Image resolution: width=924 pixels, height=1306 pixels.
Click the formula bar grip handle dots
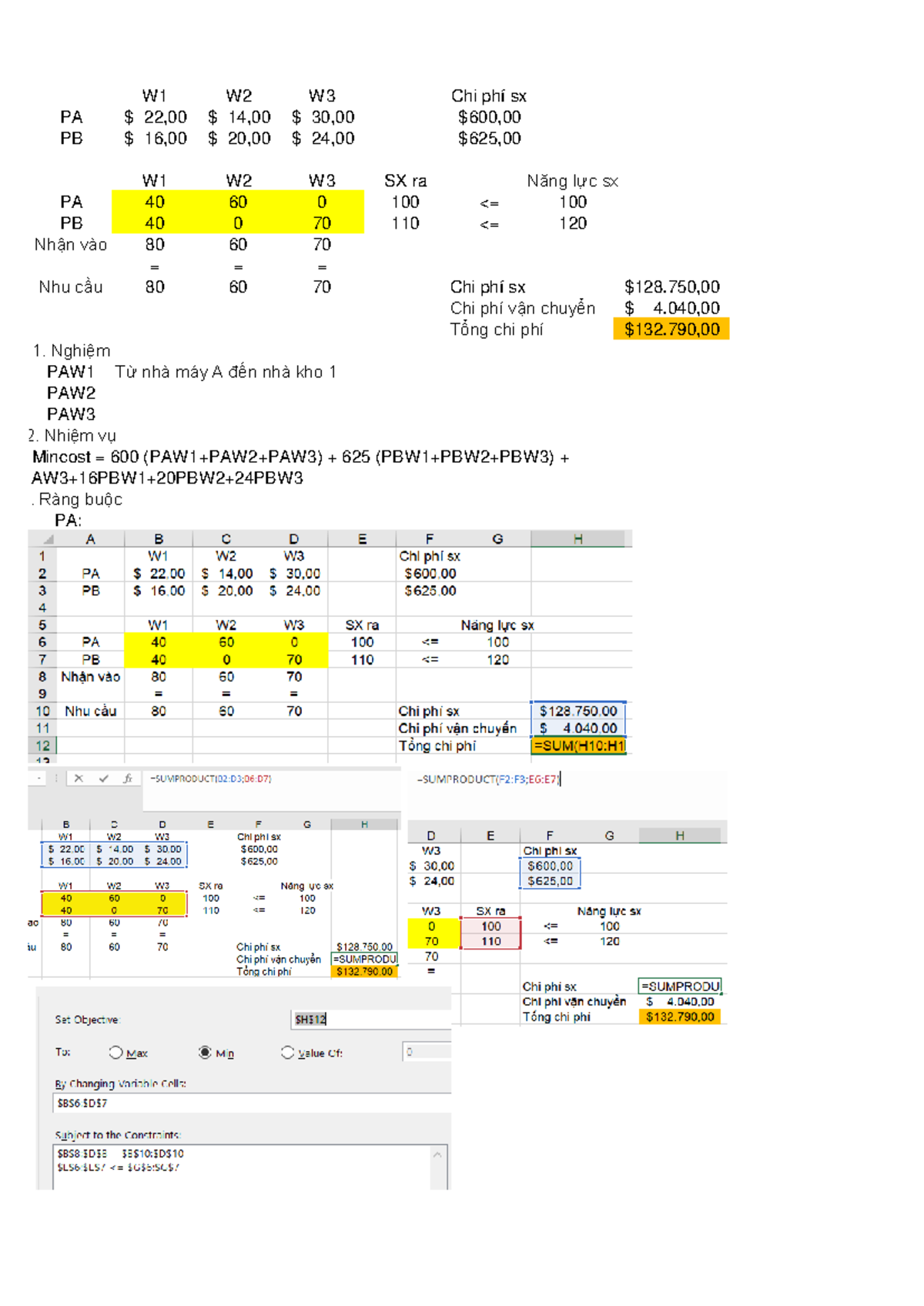pyautogui.click(x=56, y=779)
